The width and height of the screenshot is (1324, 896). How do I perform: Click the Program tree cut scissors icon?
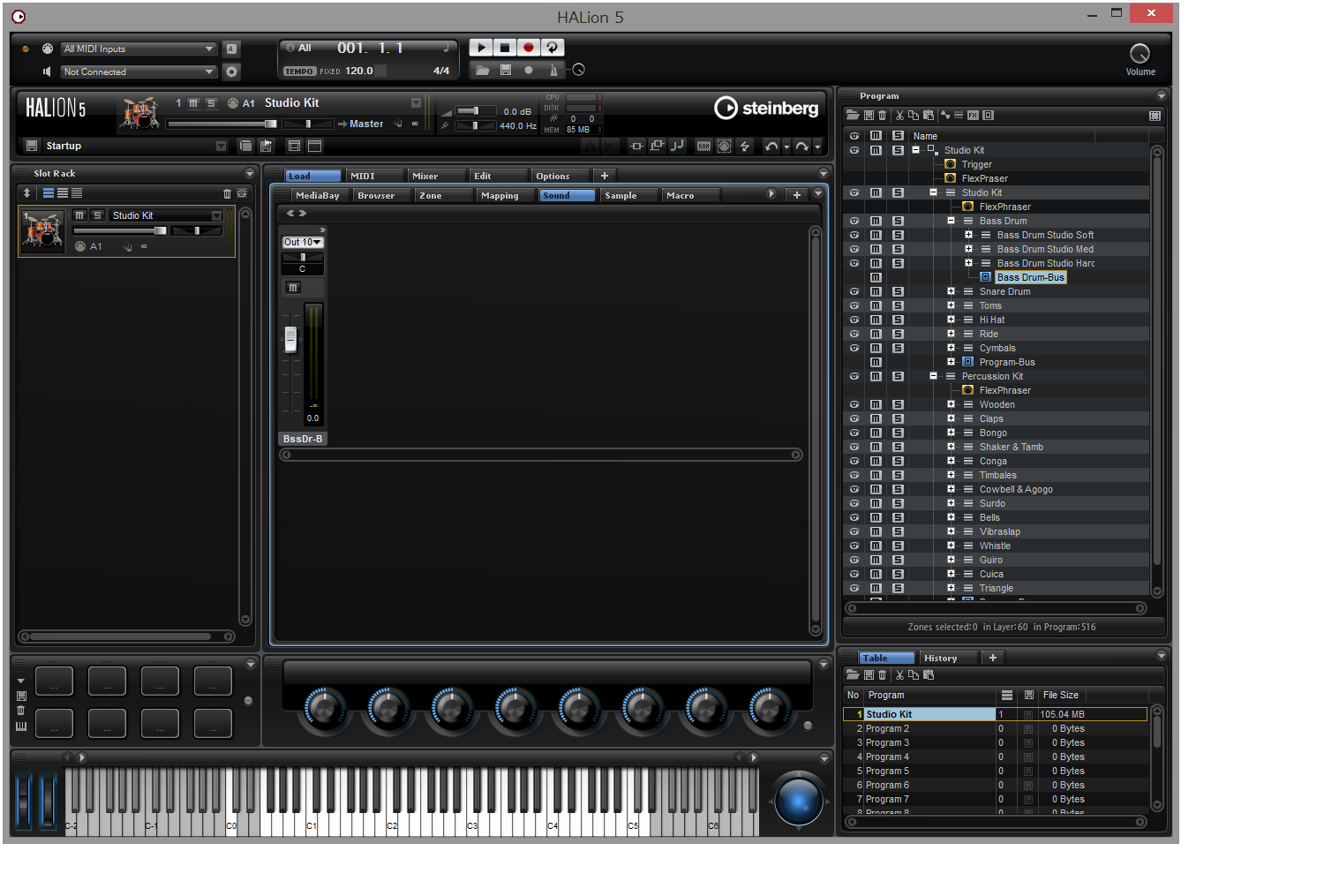click(899, 116)
